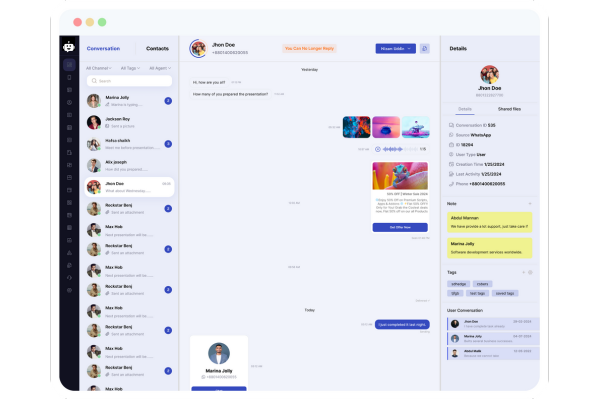Select the active Jhon Doe conversation row
Viewport: 599px width, 399px height.
point(129,187)
